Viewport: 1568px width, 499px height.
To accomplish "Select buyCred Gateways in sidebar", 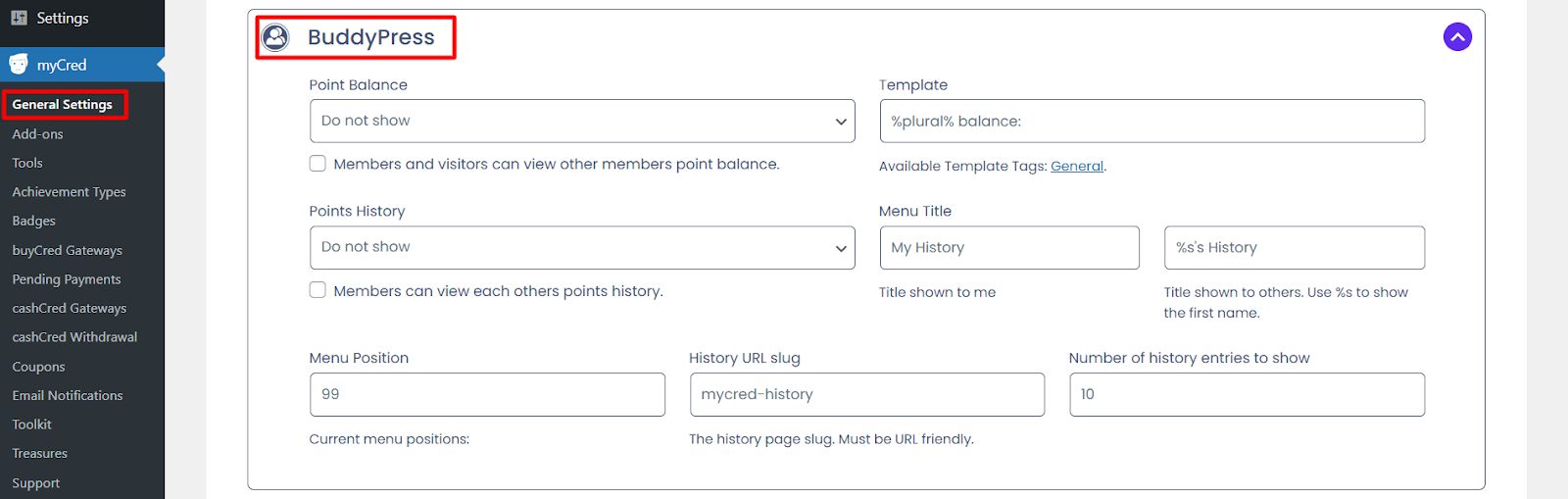I will point(67,250).
